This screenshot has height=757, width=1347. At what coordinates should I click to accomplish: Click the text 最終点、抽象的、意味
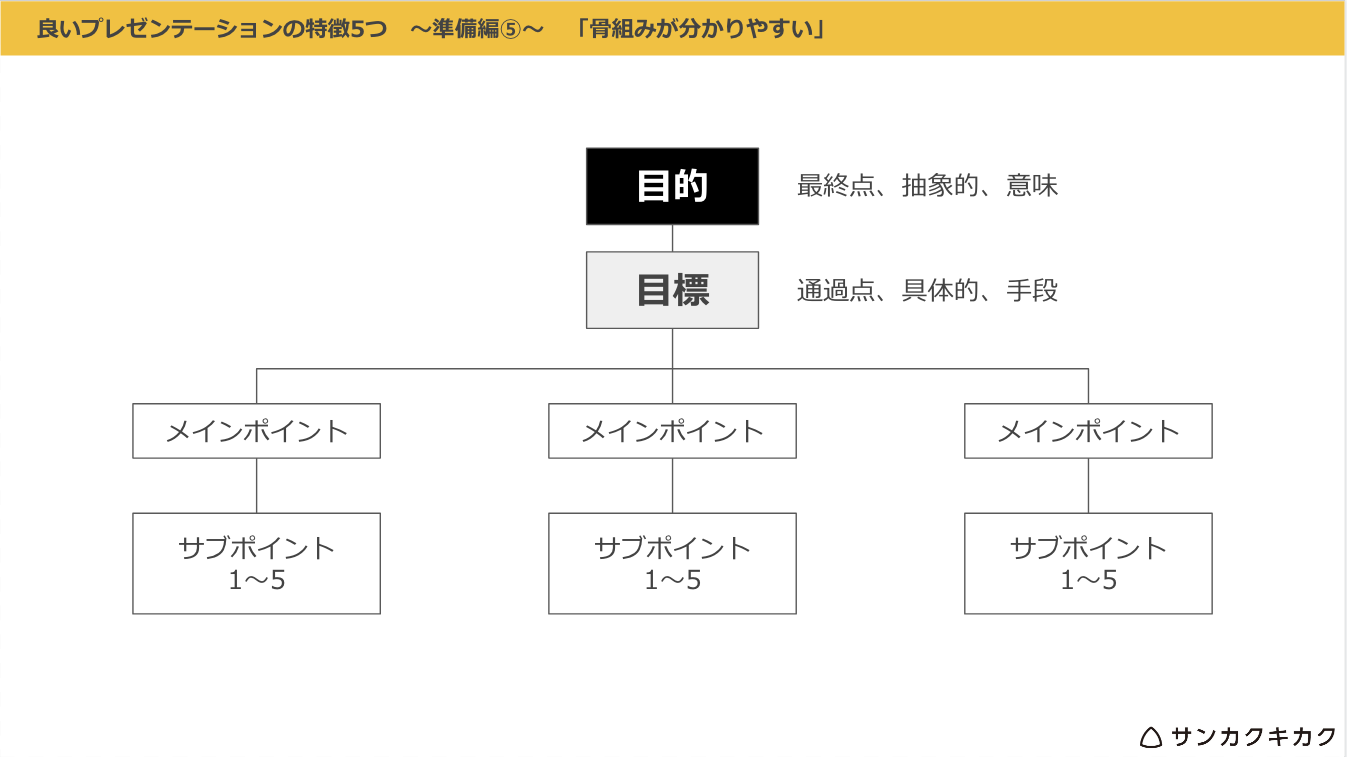tap(927, 186)
